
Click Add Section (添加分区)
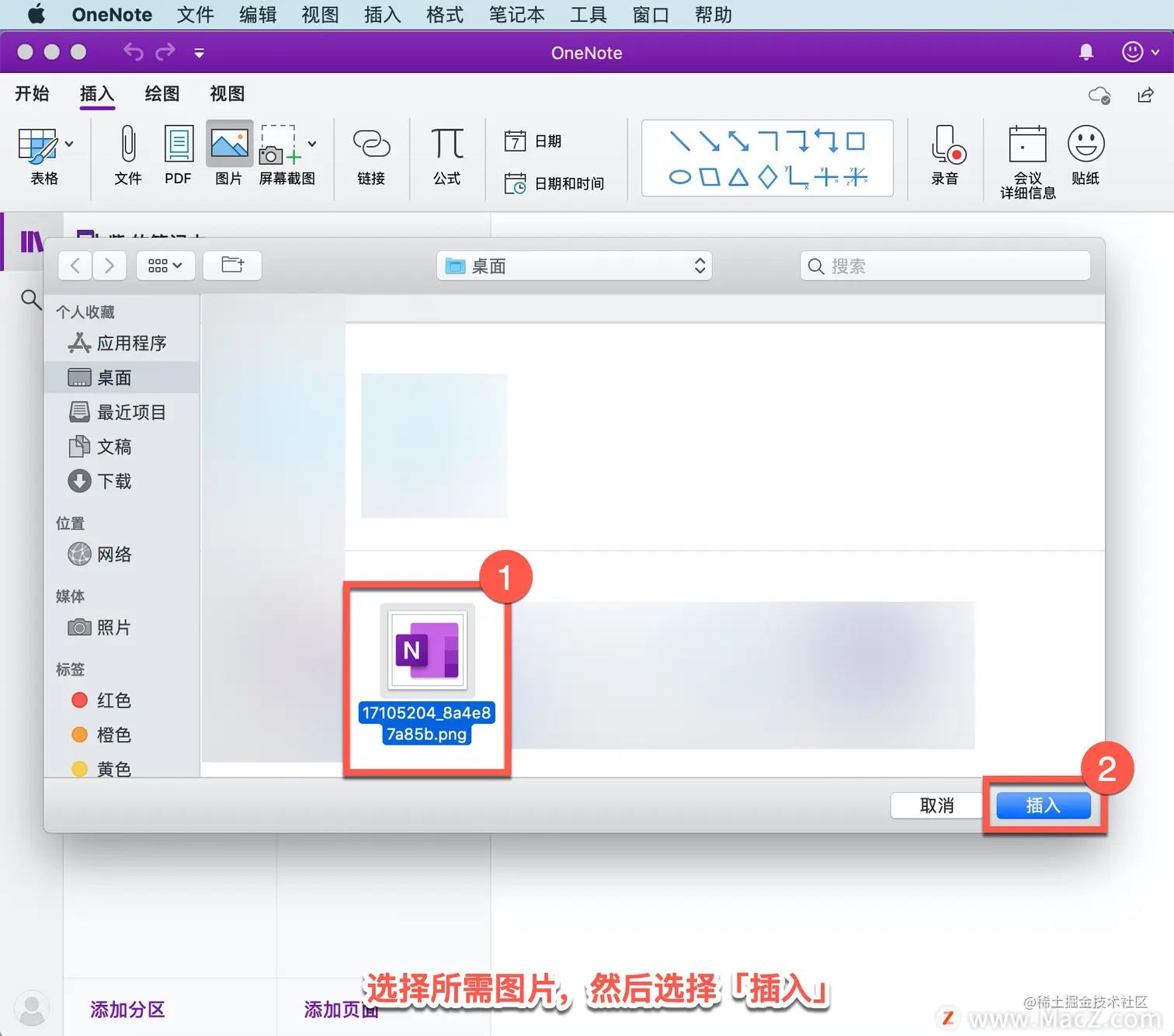(128, 1010)
